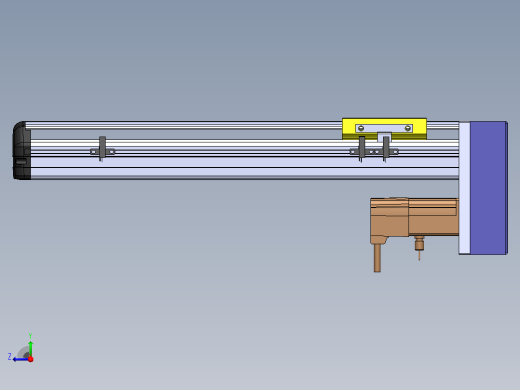520x390 pixels.
Task: Select the lavender lower body of the rail
Action: click(245, 168)
